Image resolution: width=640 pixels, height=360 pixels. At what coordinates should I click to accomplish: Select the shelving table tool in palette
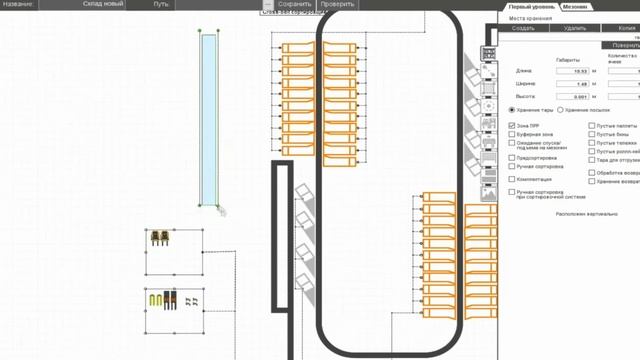489,158
